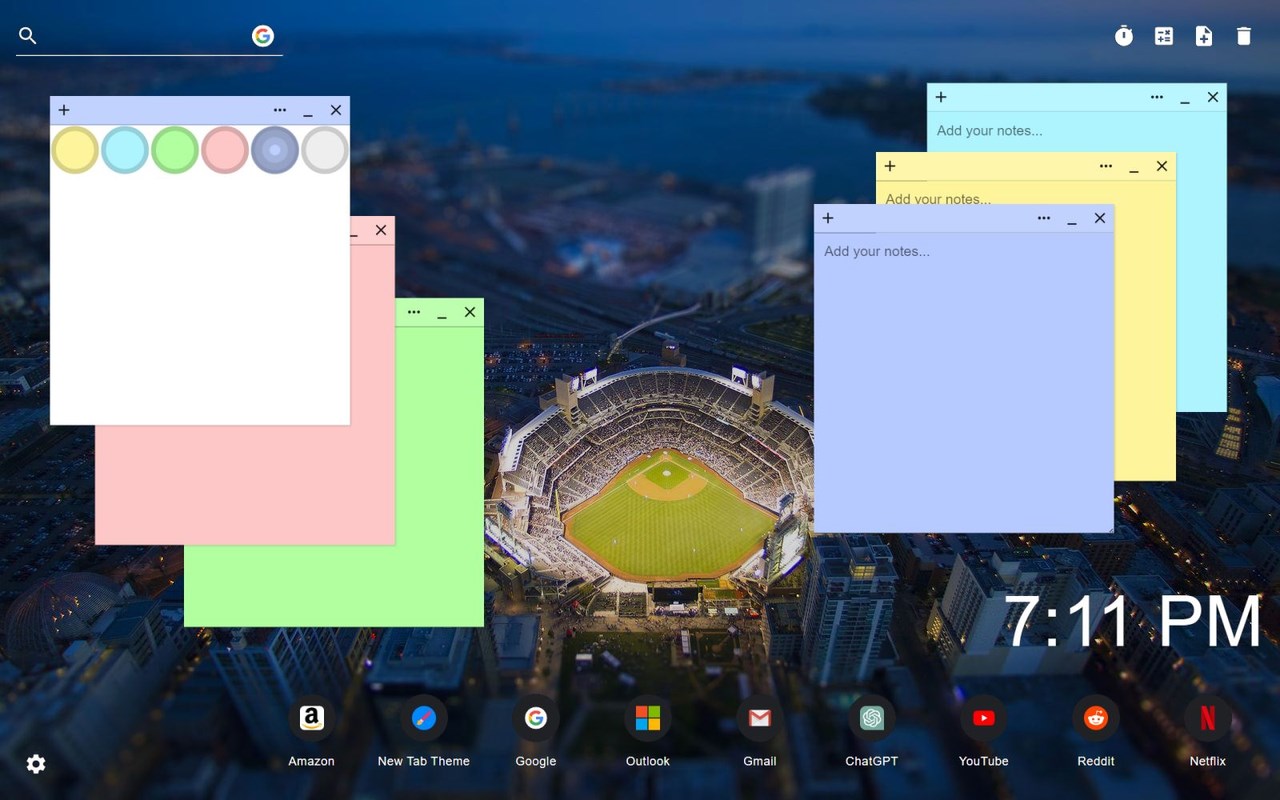Open the Netflix shortcut
Screen dimensions: 1280x800
coord(1208,718)
